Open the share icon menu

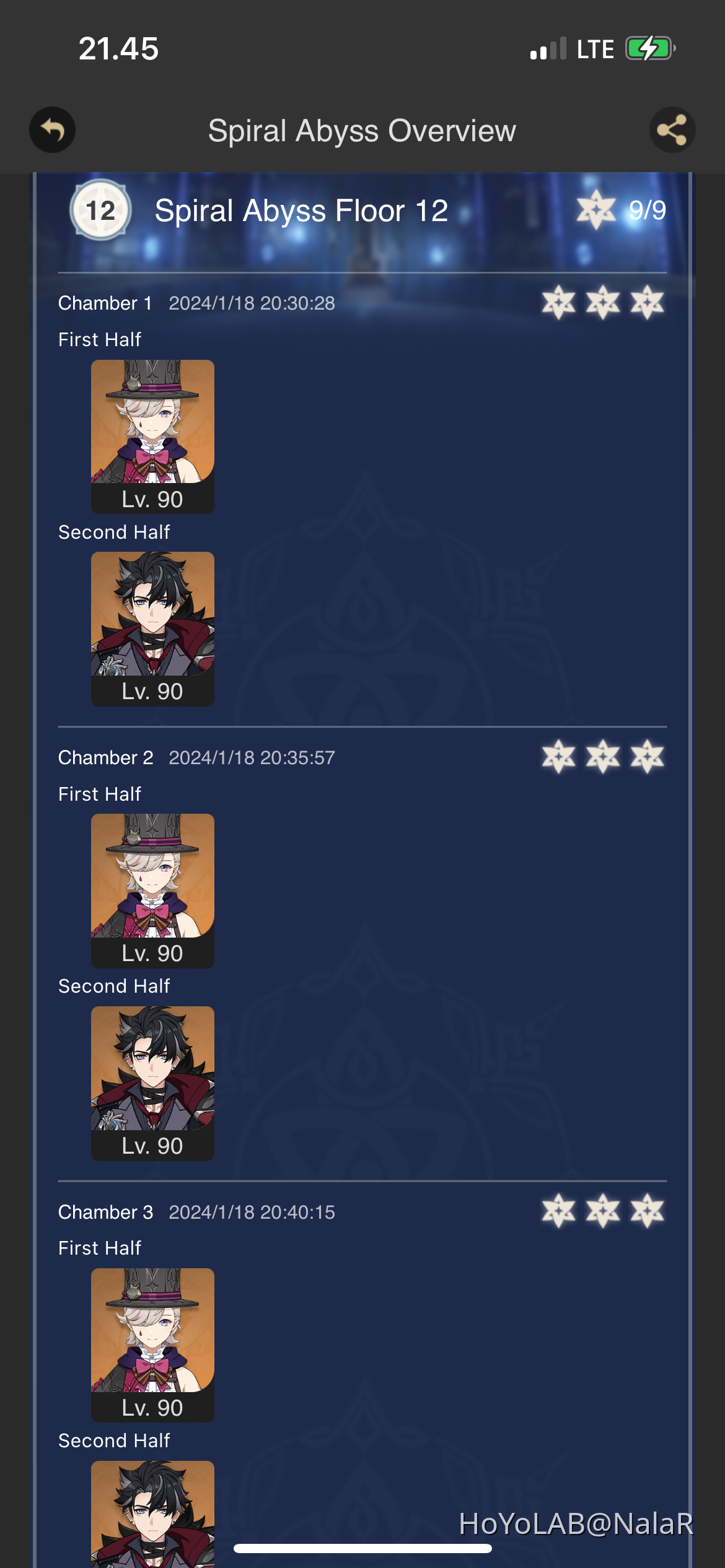click(672, 130)
